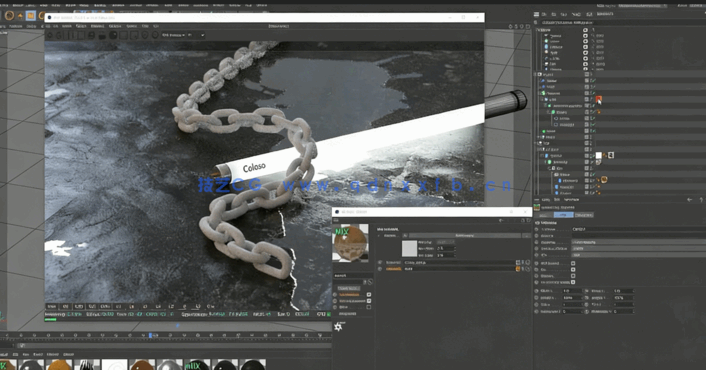
Task: Enable the unchecked channel checkbox in the material editor
Action: tap(369, 307)
